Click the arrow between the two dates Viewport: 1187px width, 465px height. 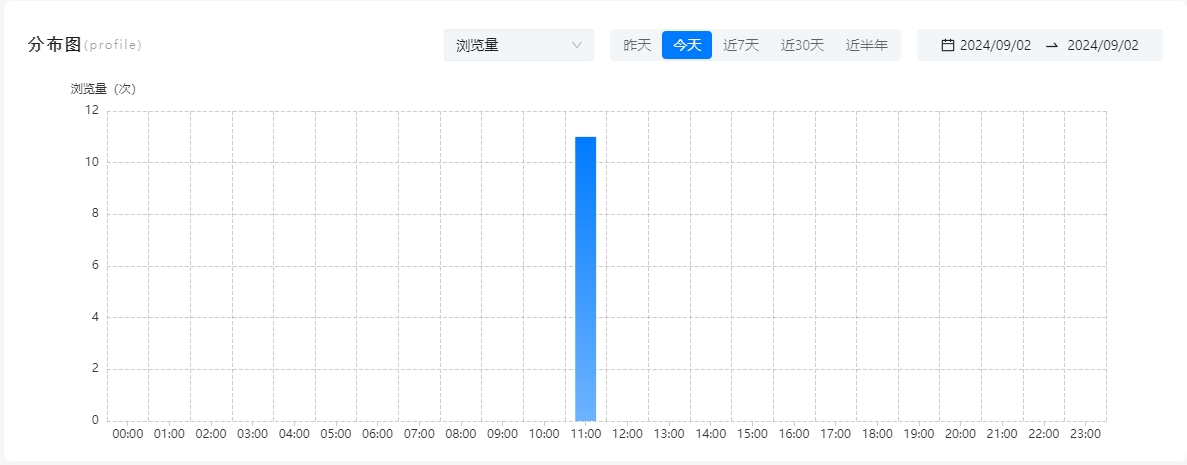pos(1051,45)
